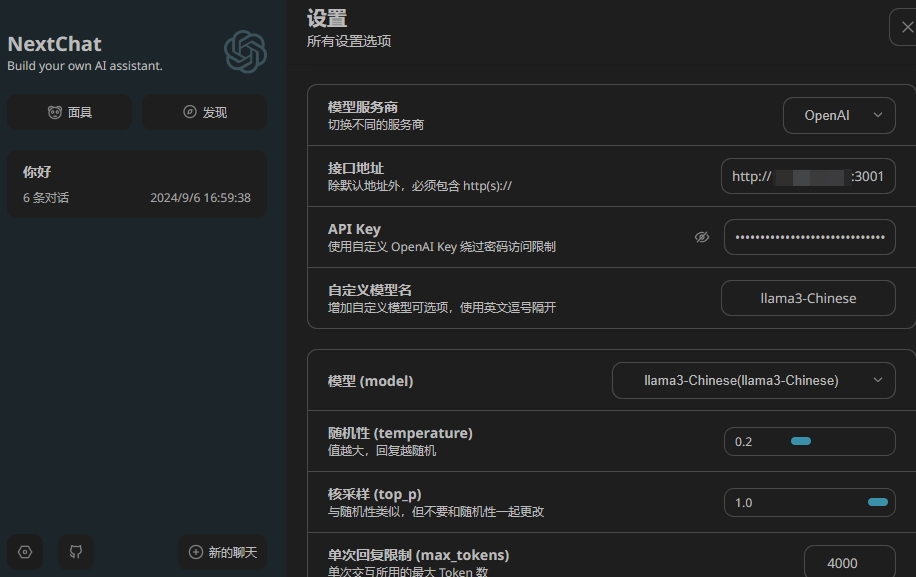Select the 你好 conversation in sidebar

click(x=137, y=184)
